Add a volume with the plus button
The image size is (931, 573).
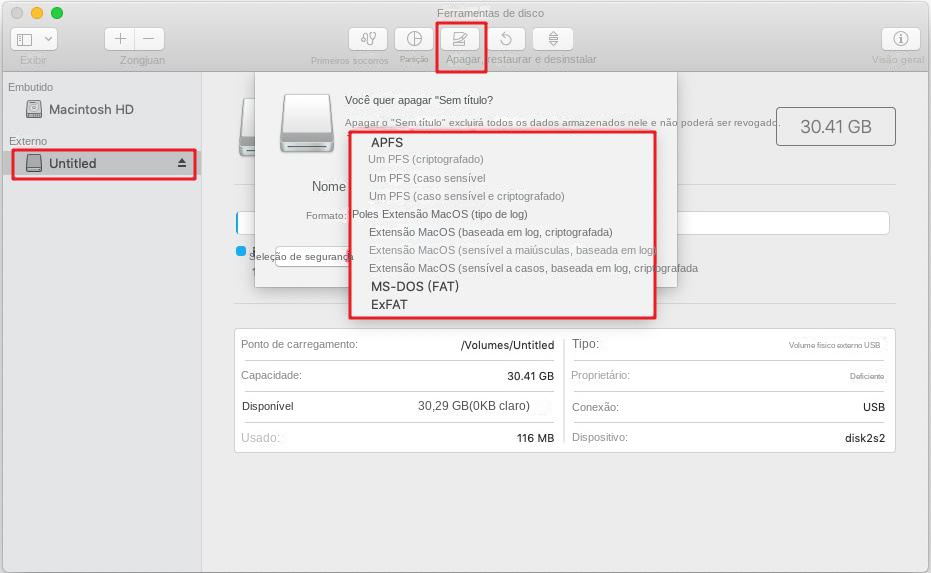(120, 39)
